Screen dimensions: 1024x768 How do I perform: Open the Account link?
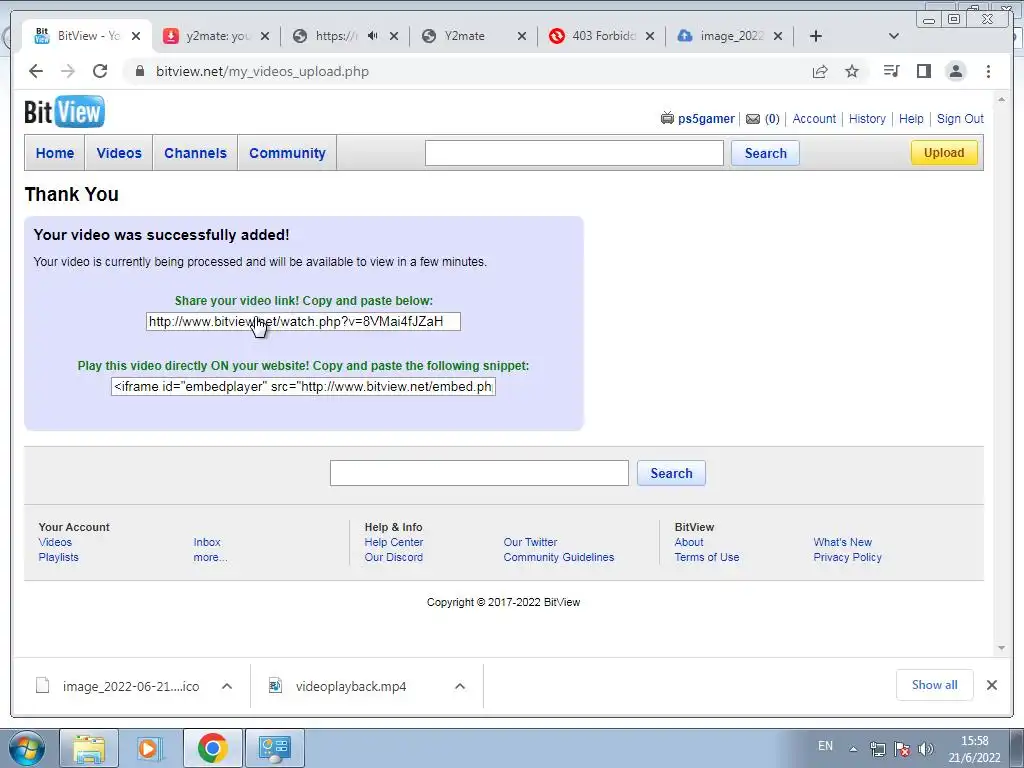click(x=814, y=119)
